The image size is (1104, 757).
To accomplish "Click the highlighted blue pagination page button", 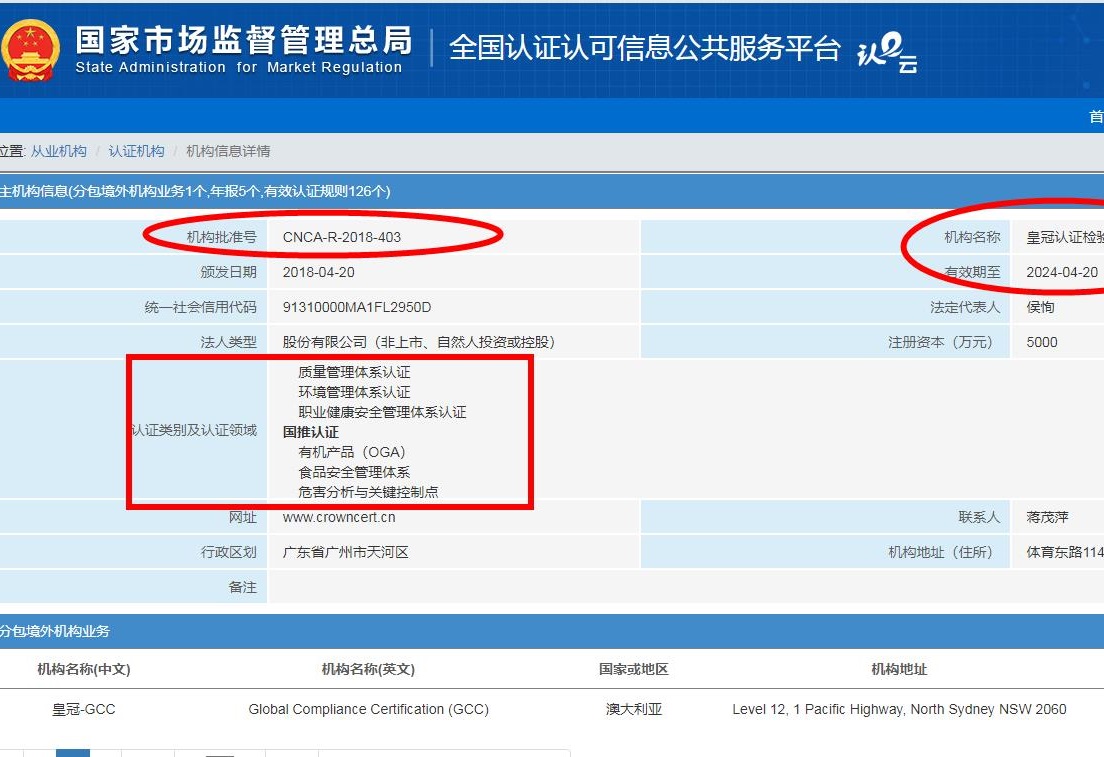I will click(73, 753).
